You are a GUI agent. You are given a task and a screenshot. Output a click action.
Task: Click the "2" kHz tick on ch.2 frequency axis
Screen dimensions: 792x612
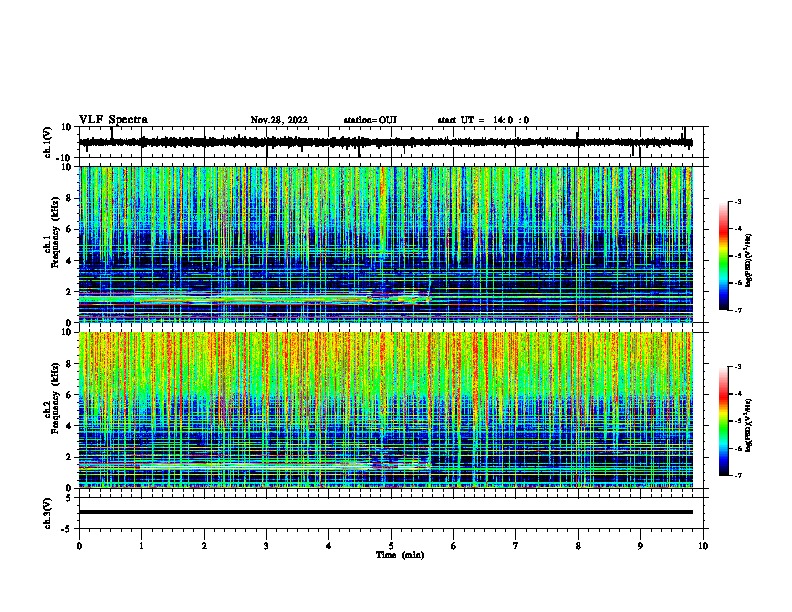pos(69,457)
